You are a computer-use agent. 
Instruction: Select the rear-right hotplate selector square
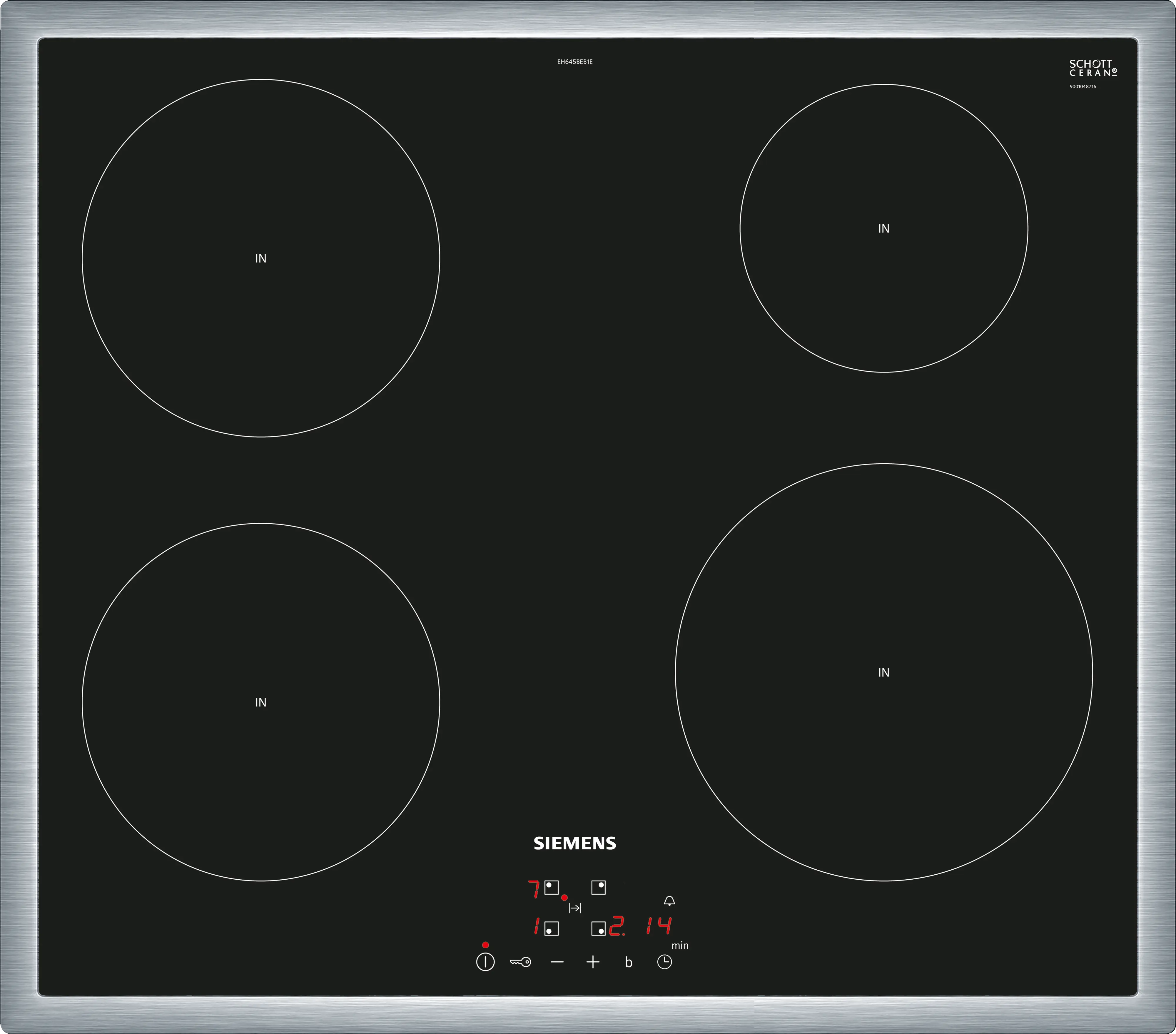point(598,887)
